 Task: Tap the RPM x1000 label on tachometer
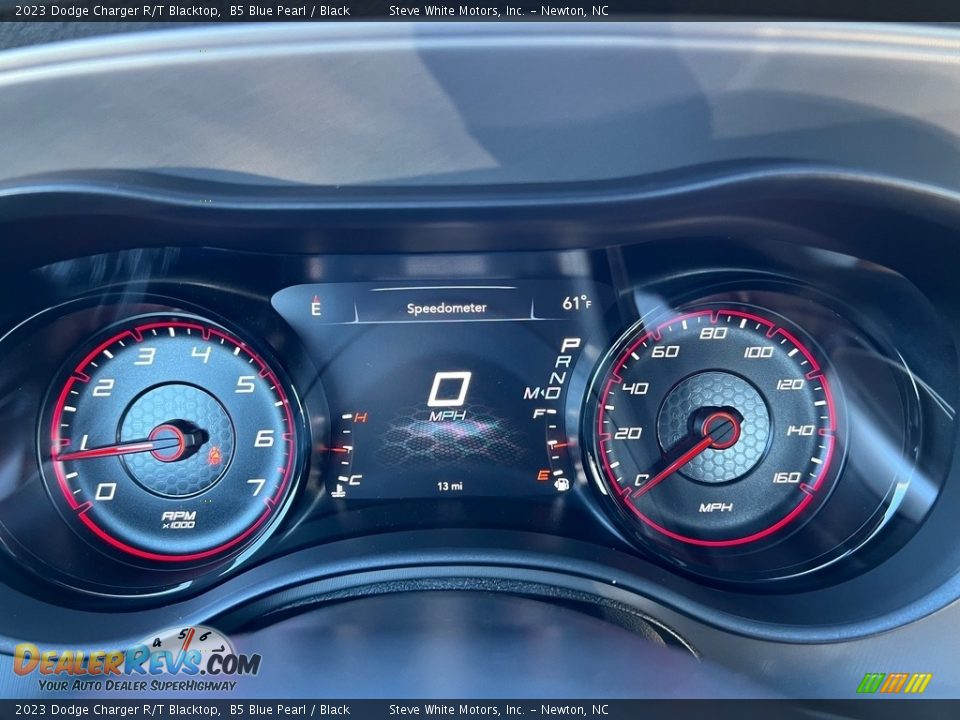[178, 520]
